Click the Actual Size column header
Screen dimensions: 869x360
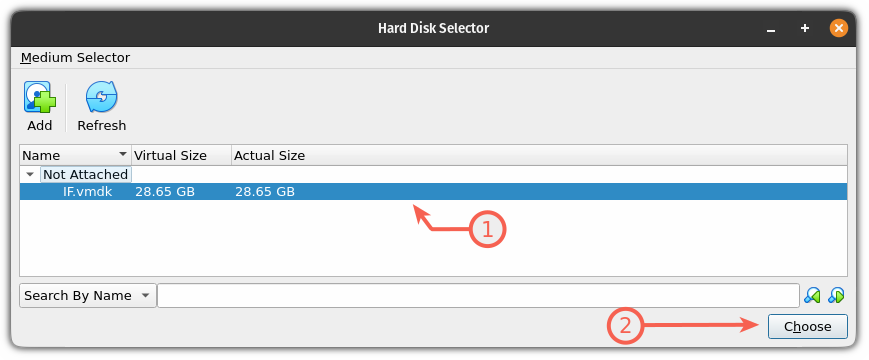pos(269,156)
